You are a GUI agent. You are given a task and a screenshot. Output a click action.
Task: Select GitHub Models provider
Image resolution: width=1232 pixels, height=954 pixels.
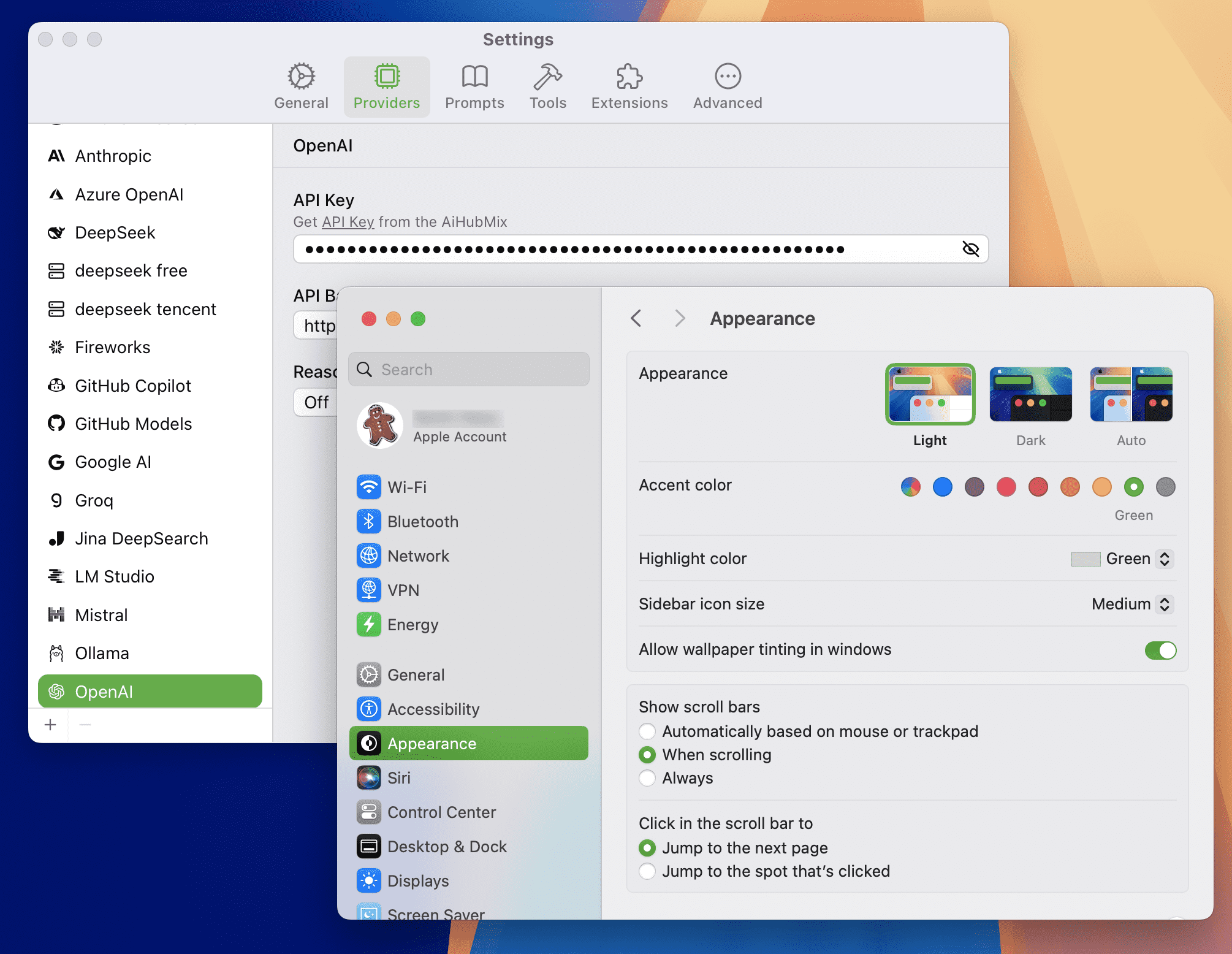point(150,424)
